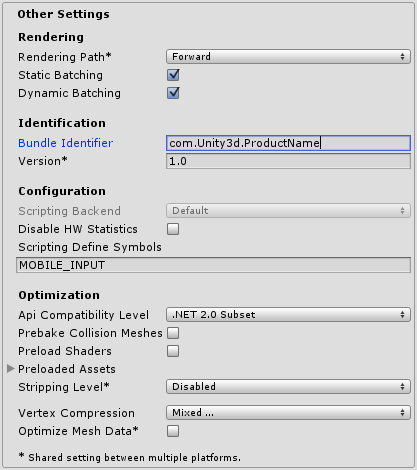Click the Other Settings header

click(63, 14)
